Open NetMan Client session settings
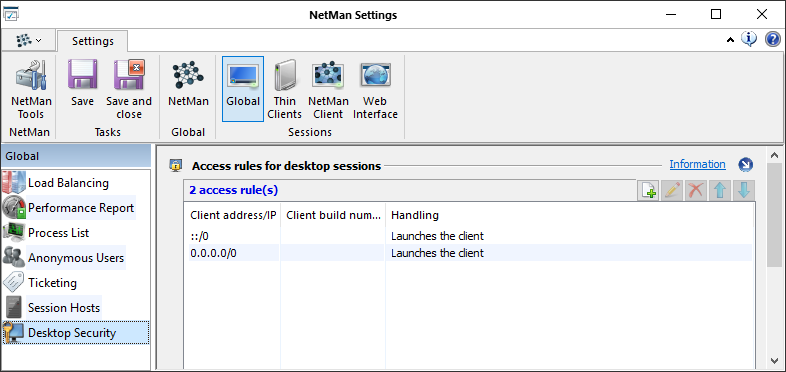Screen dimensions: 786x372 coord(328,90)
